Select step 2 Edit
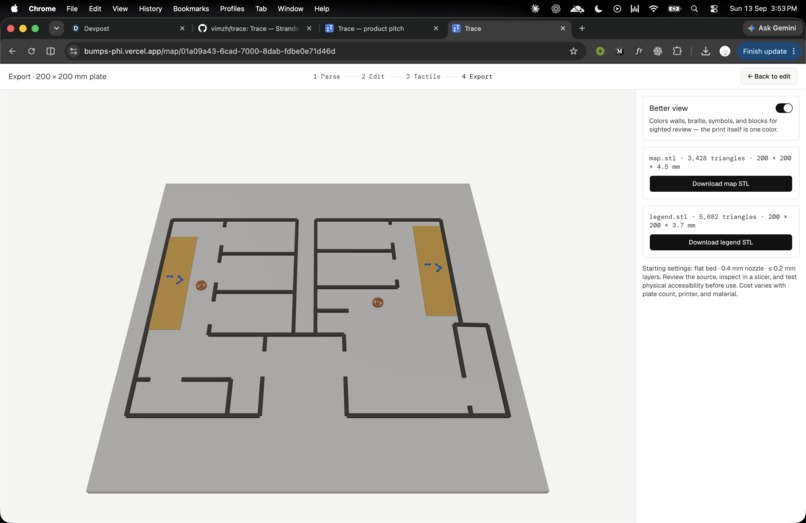Screen dimensions: 806x523 (x=373, y=77)
